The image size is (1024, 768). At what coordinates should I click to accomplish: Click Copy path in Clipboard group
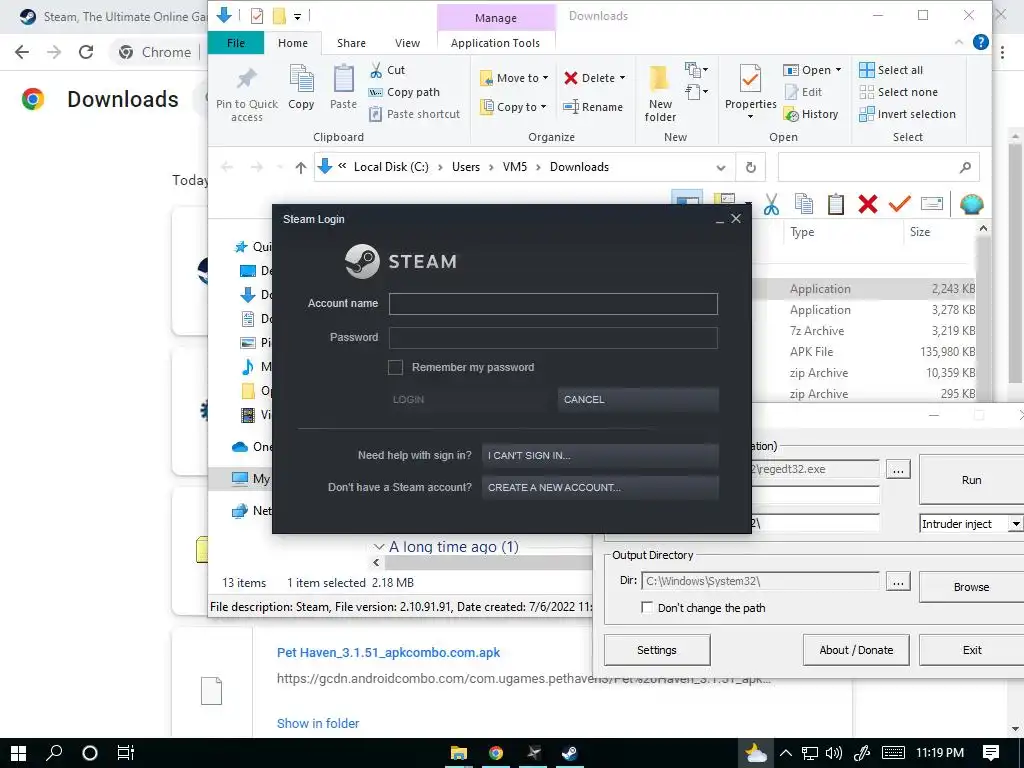(404, 92)
